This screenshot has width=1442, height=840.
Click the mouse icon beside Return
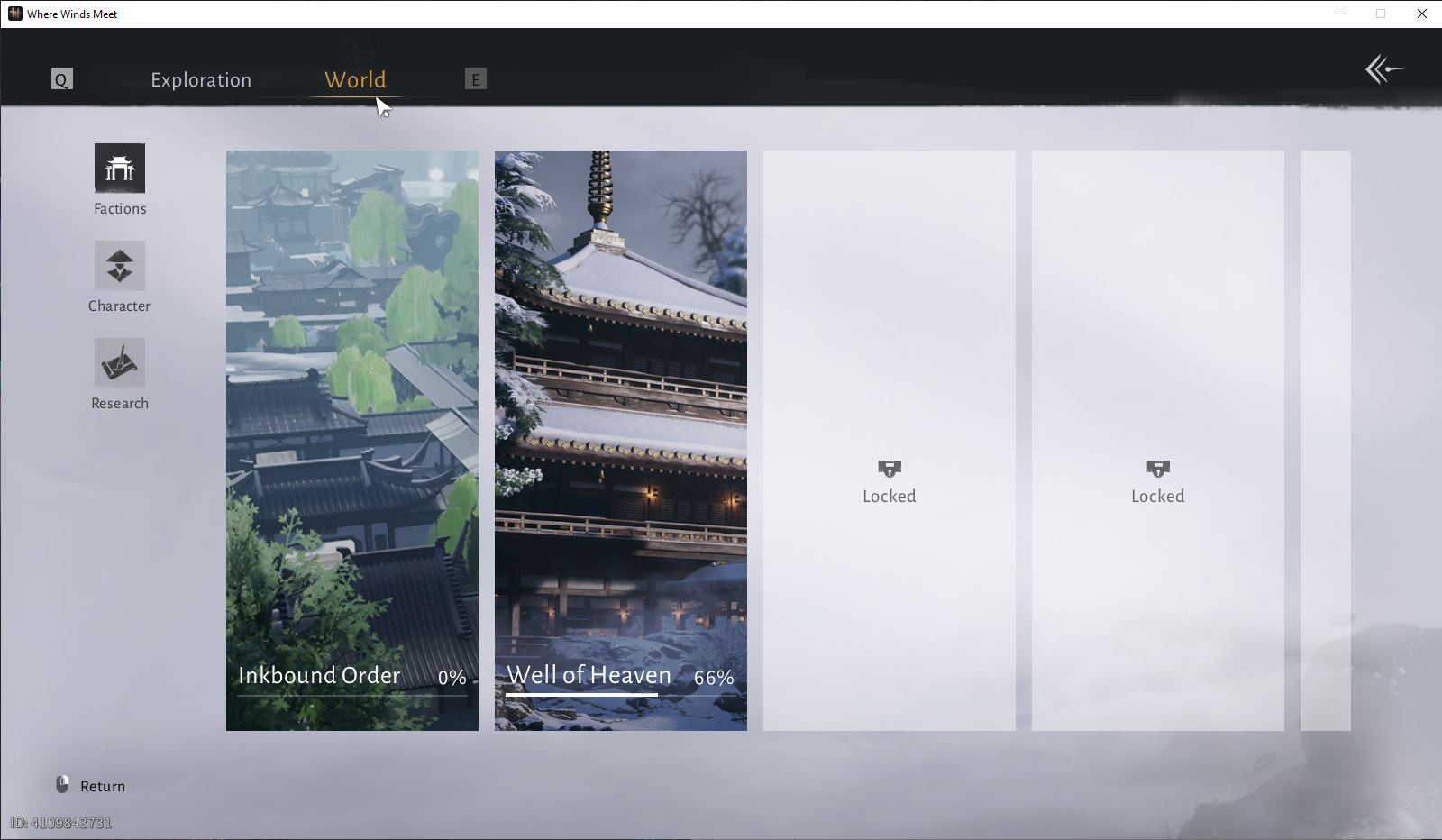(62, 784)
